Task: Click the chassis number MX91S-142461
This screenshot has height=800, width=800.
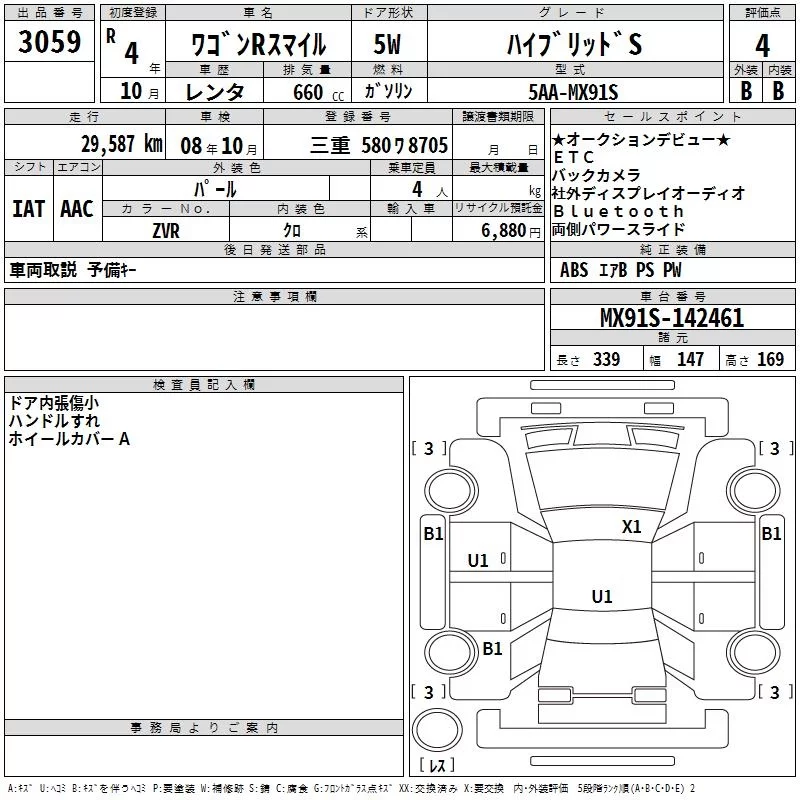Action: [672, 318]
